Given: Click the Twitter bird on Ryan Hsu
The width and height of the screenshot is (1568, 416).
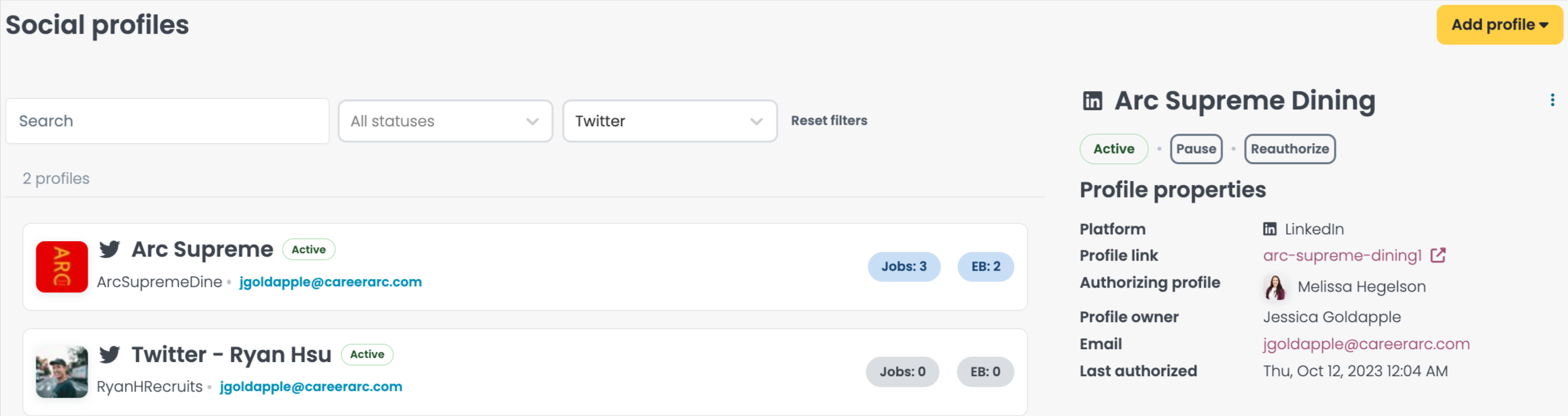Looking at the screenshot, I should 110,354.
